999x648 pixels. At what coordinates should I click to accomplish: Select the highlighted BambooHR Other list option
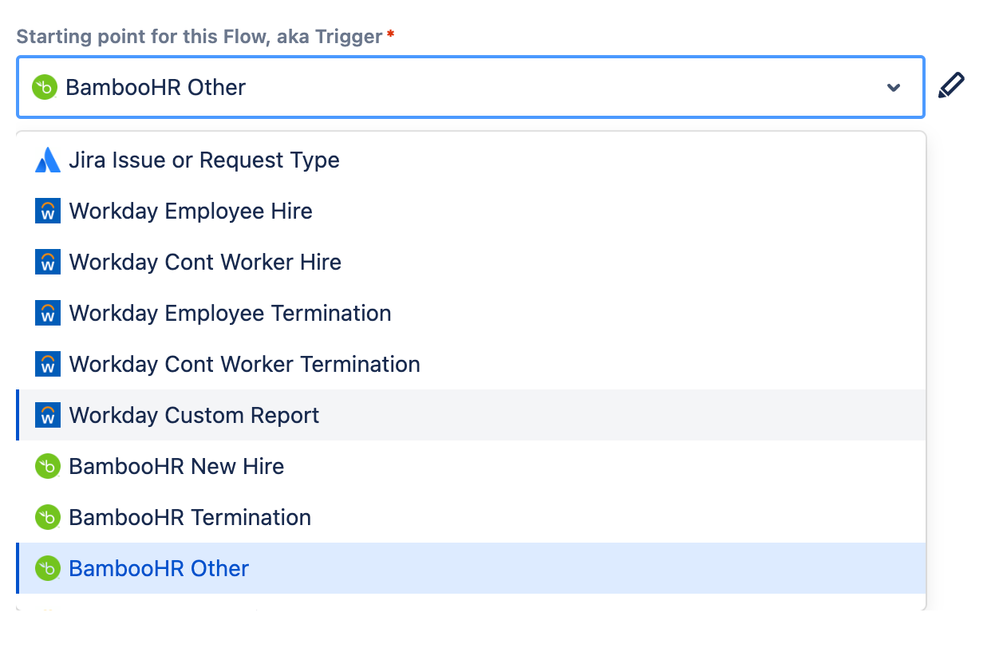tap(159, 568)
